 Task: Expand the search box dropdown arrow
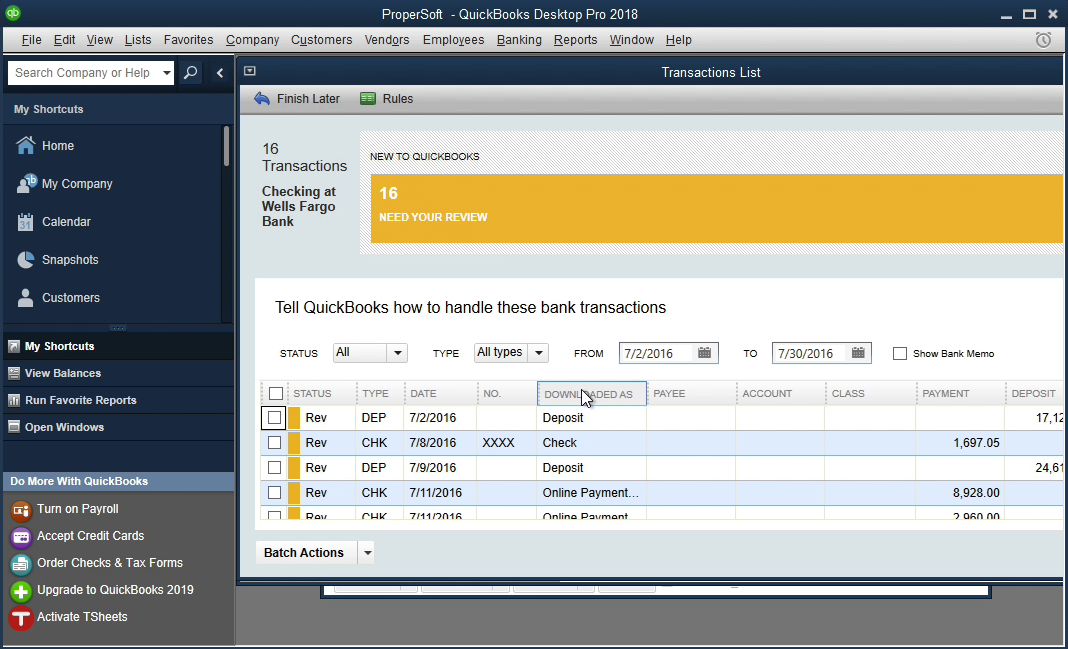tap(166, 73)
